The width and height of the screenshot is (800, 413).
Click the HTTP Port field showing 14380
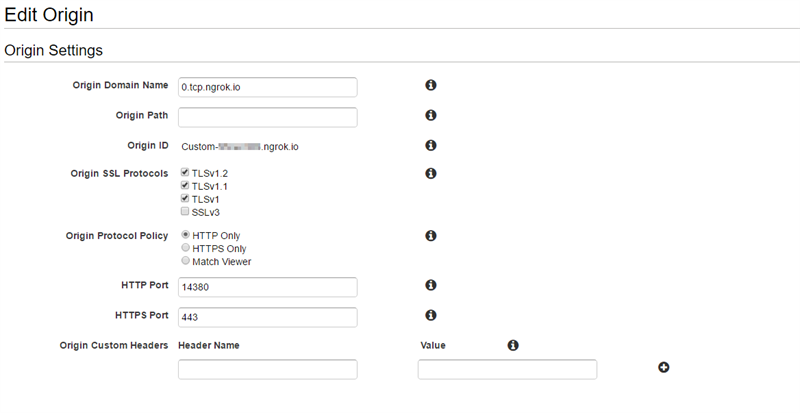click(x=267, y=287)
